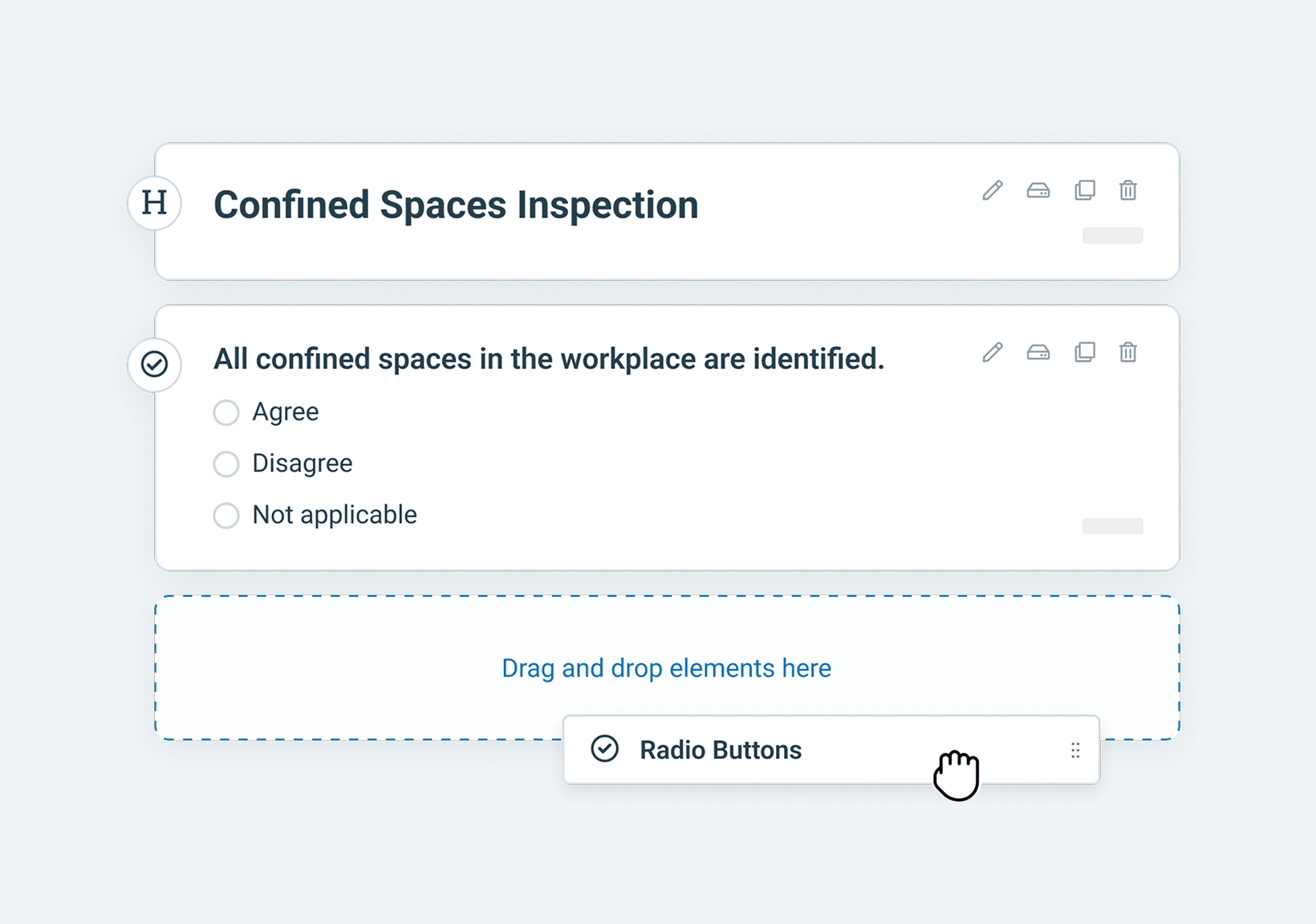Click the checkmark badge on question card
1316x924 pixels.
[154, 364]
